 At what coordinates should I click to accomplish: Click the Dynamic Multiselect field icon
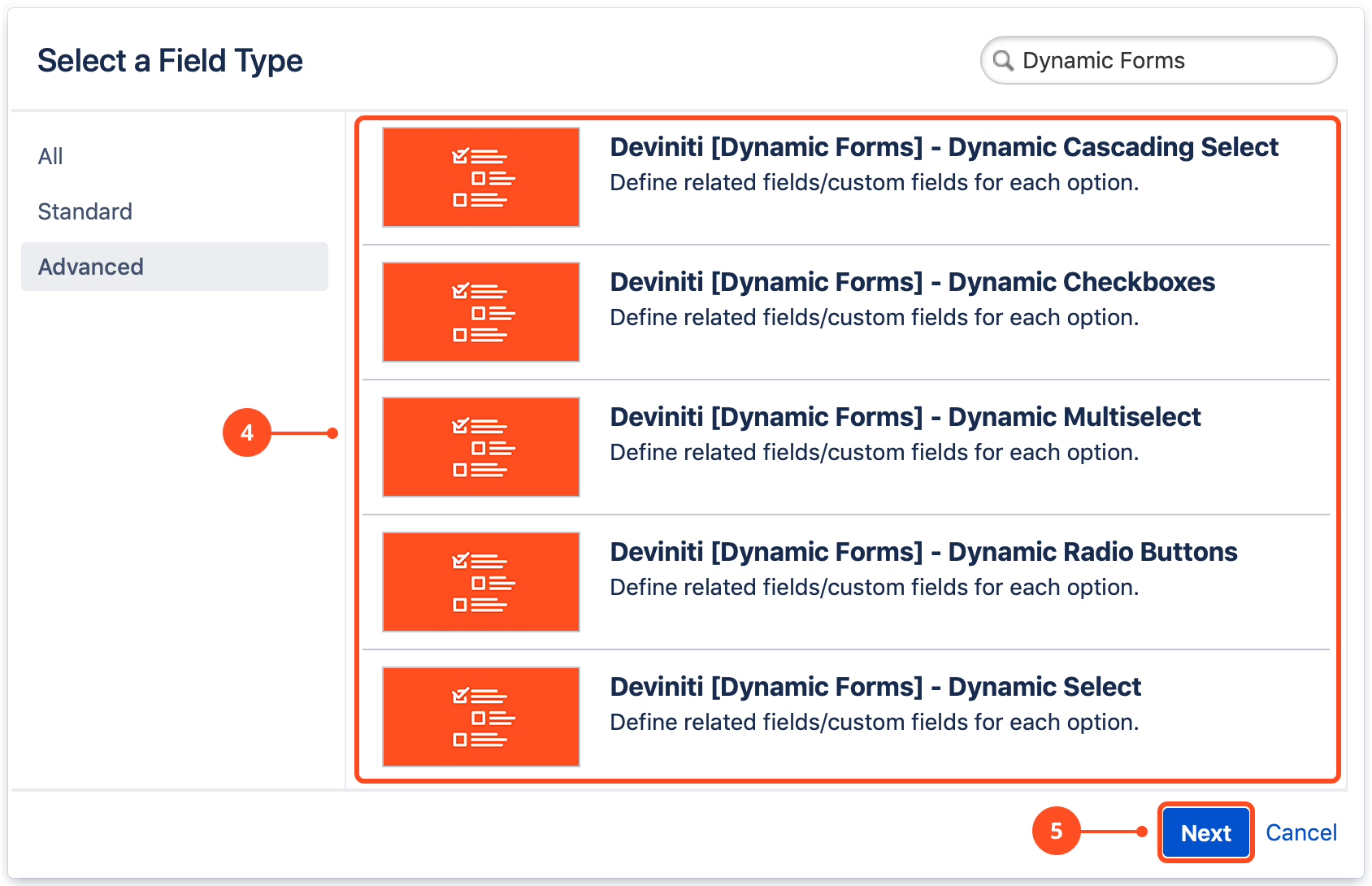click(x=480, y=447)
